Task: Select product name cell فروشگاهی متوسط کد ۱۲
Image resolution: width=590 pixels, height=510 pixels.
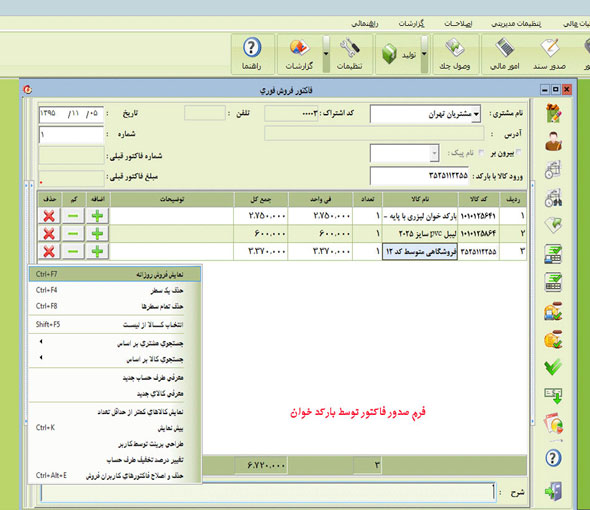Action: 420,251
